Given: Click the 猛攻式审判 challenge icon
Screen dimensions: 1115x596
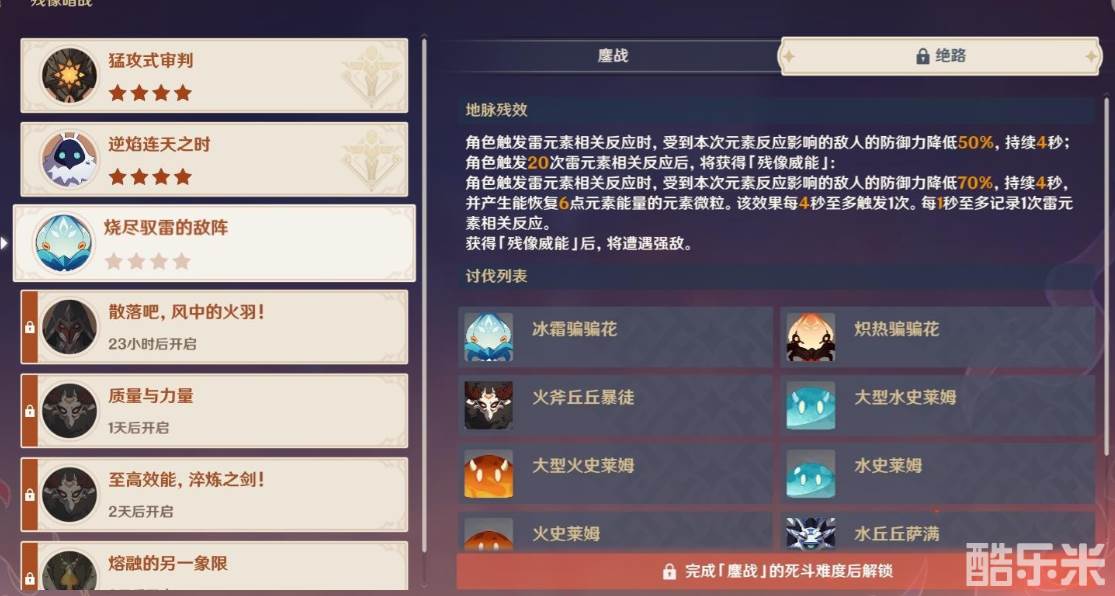Looking at the screenshot, I should click(x=69, y=75).
